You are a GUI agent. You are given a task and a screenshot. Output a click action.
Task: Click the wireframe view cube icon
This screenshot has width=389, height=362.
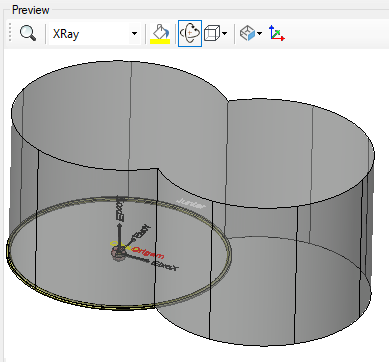[x=212, y=33]
